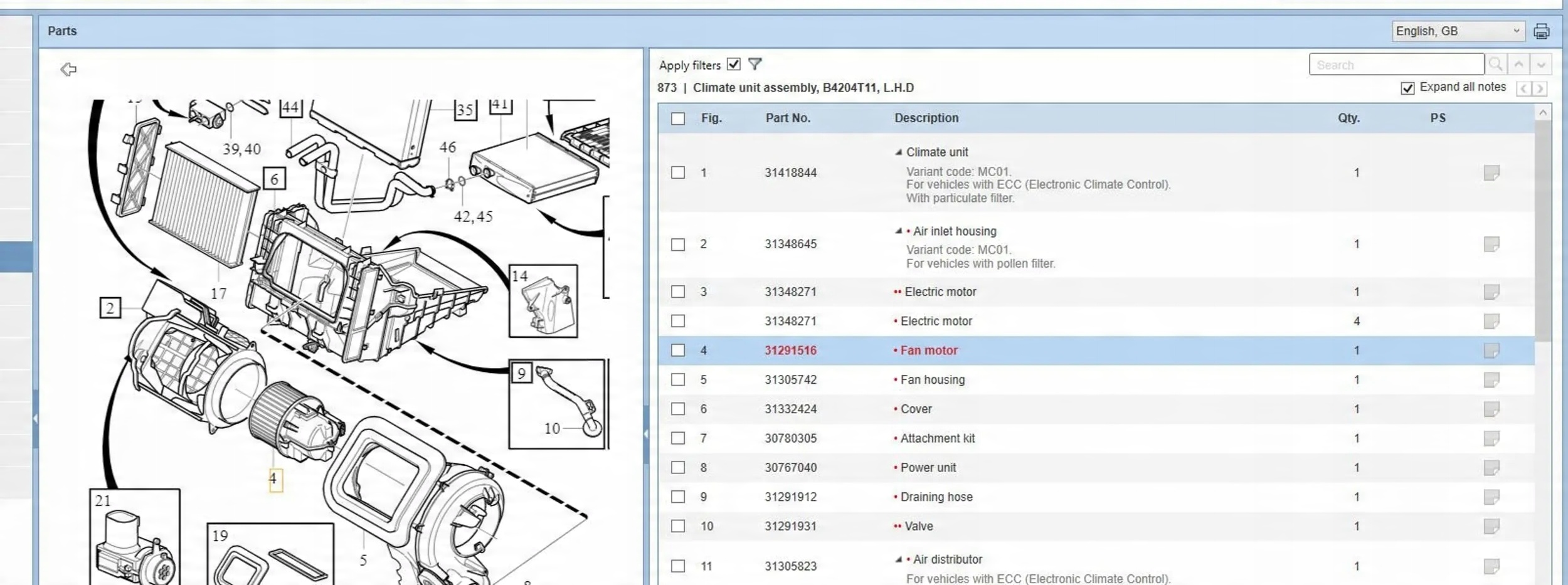Go to next section arrow near Expand all notes

coord(1539,88)
